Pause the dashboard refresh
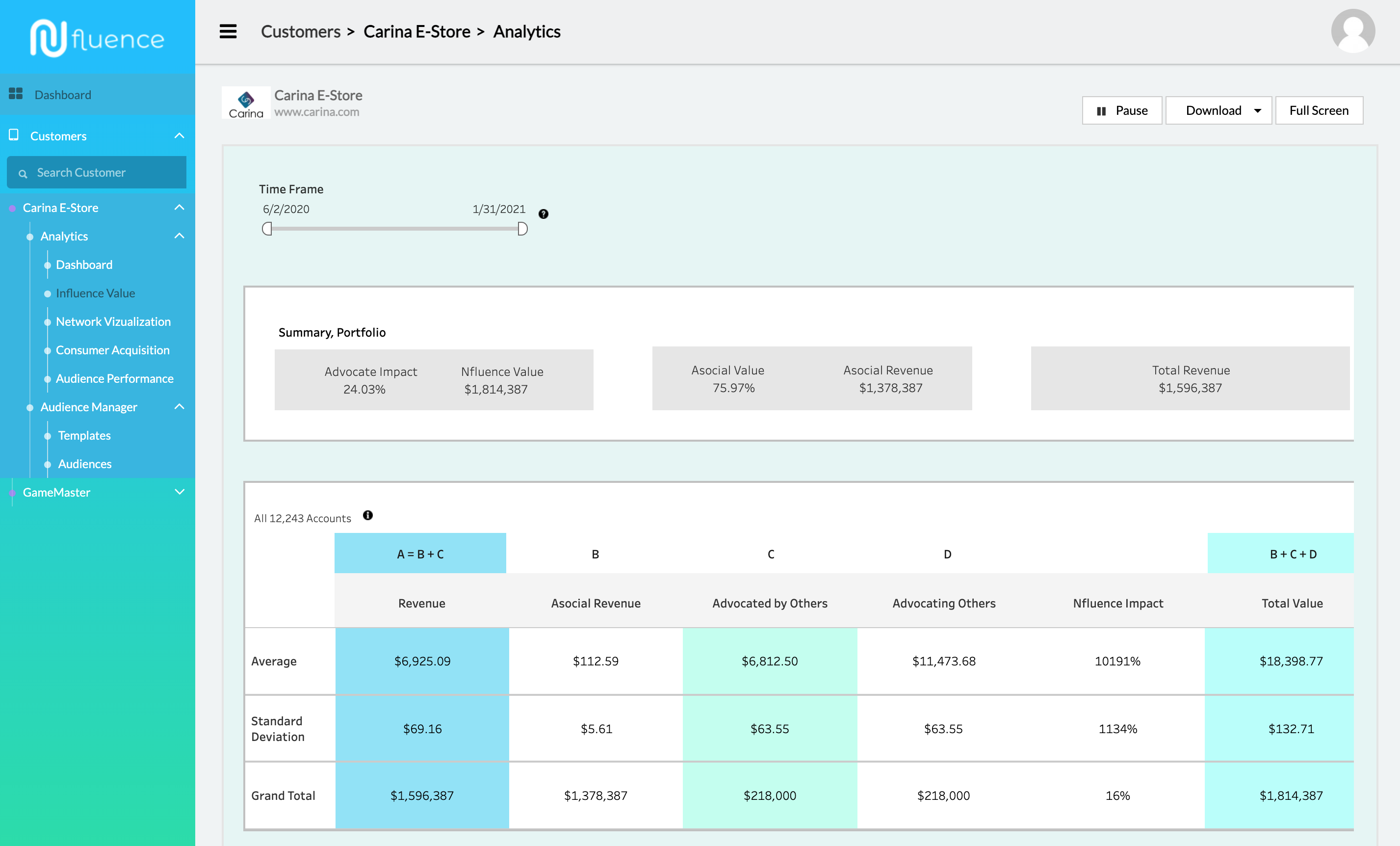 pos(1121,110)
